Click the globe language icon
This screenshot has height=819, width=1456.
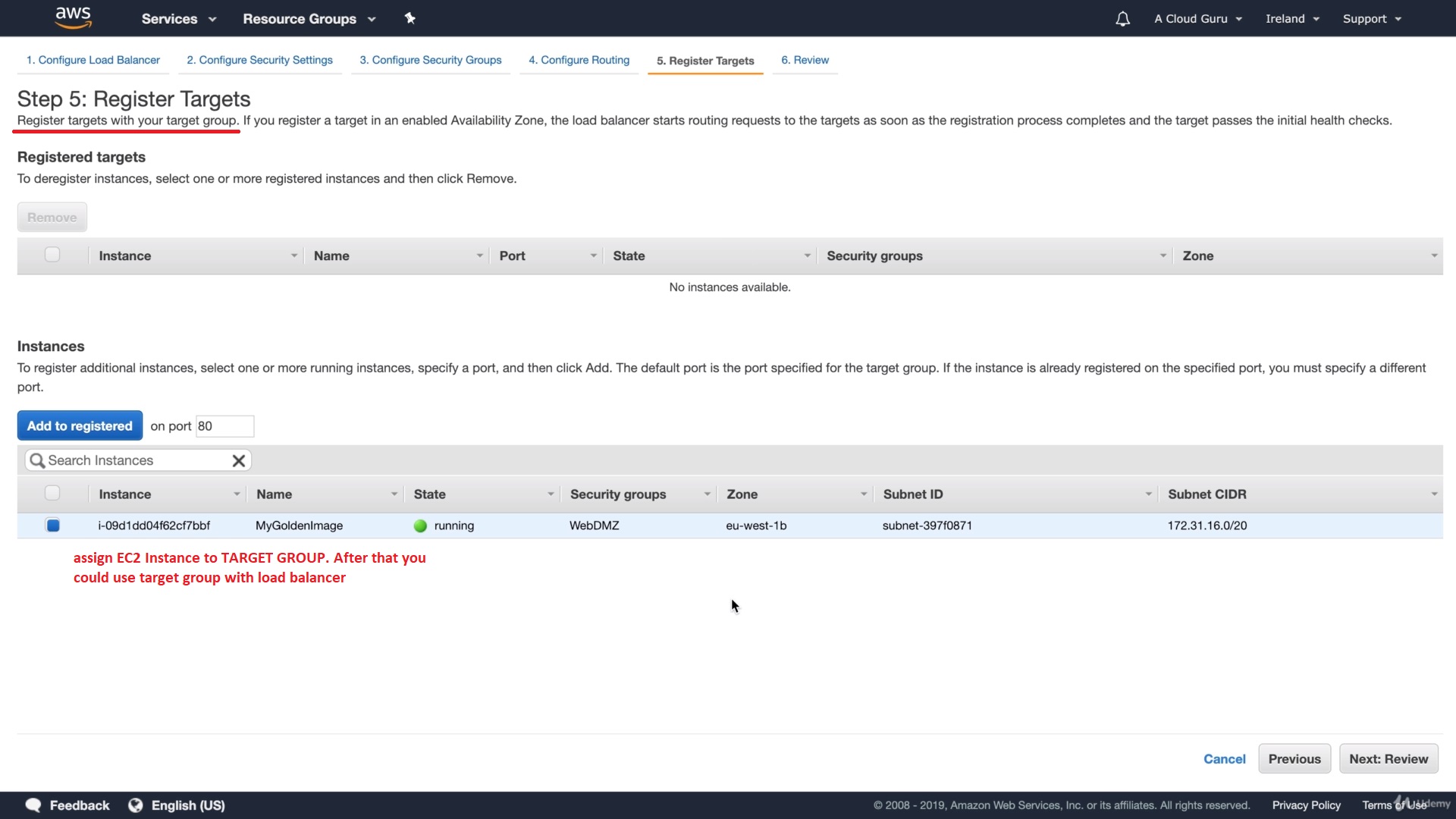pyautogui.click(x=136, y=805)
